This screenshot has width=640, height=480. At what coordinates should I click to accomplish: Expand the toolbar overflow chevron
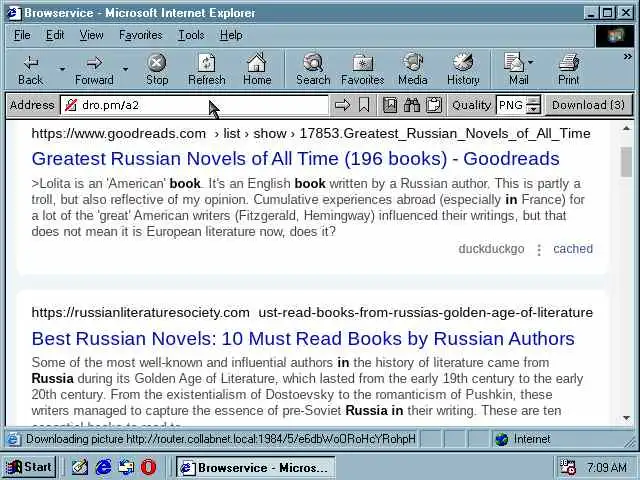627,57
